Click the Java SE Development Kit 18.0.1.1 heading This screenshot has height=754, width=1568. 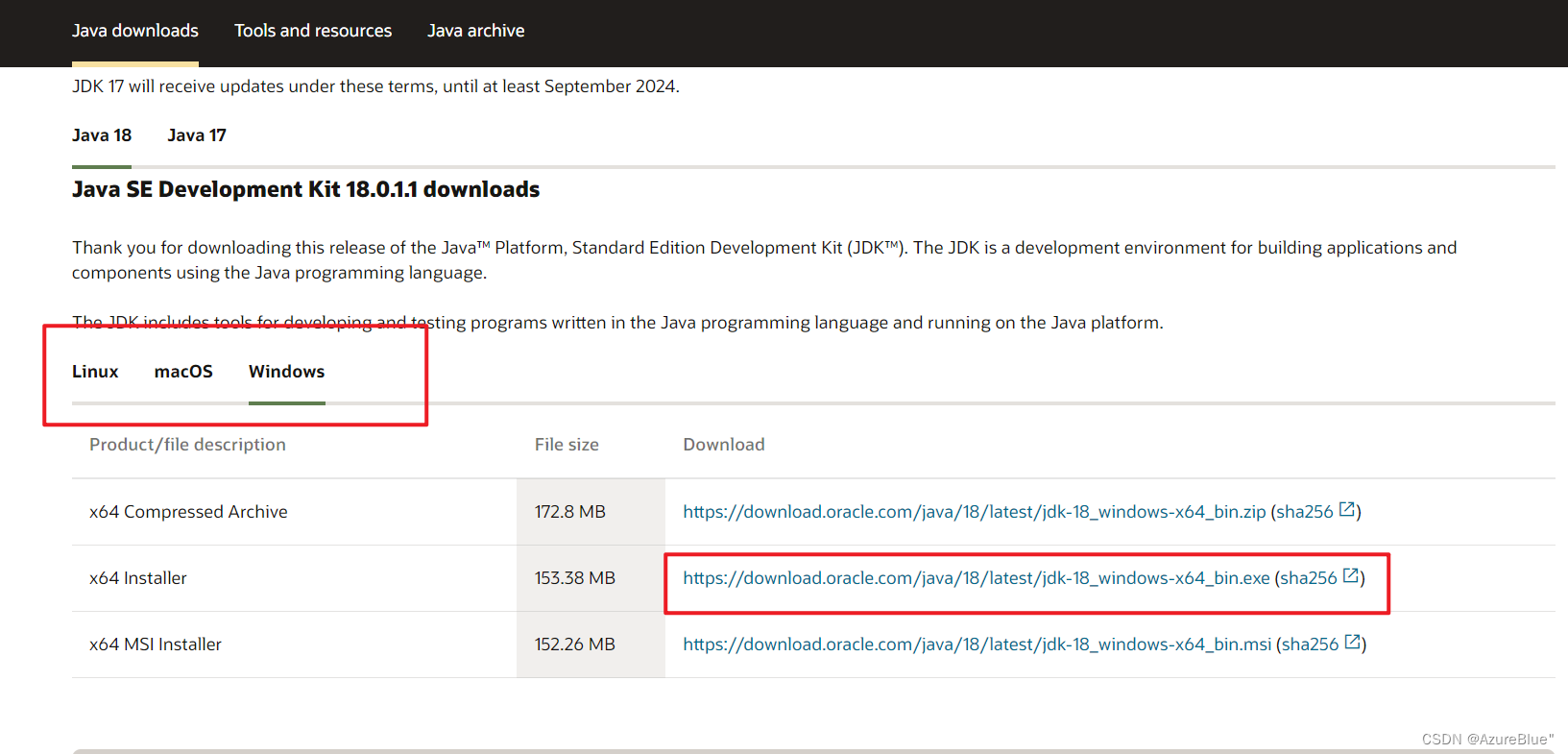point(305,189)
